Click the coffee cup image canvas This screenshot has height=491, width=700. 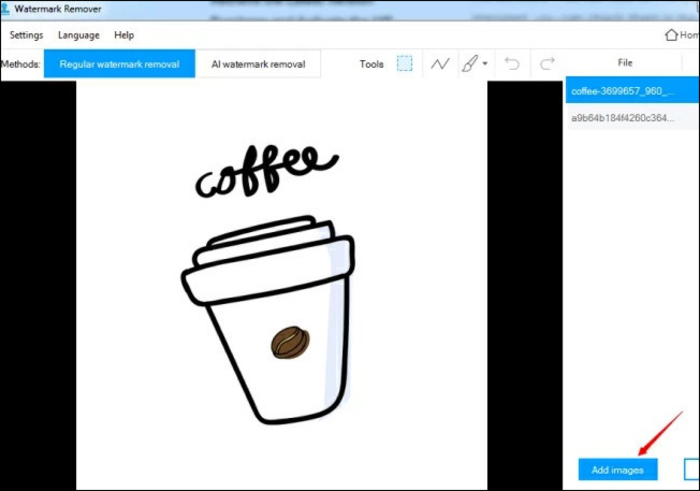point(281,286)
